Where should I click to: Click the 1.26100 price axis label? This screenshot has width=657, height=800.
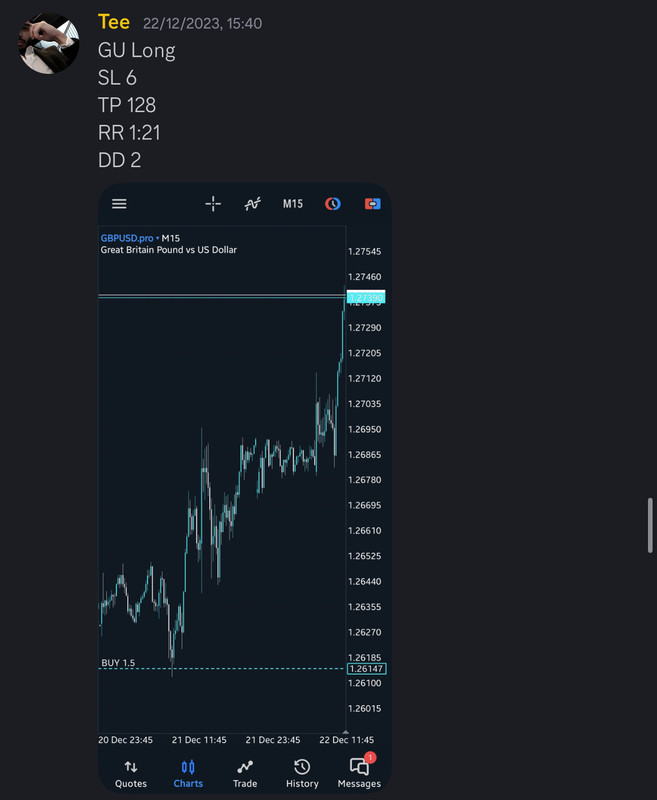[x=364, y=683]
